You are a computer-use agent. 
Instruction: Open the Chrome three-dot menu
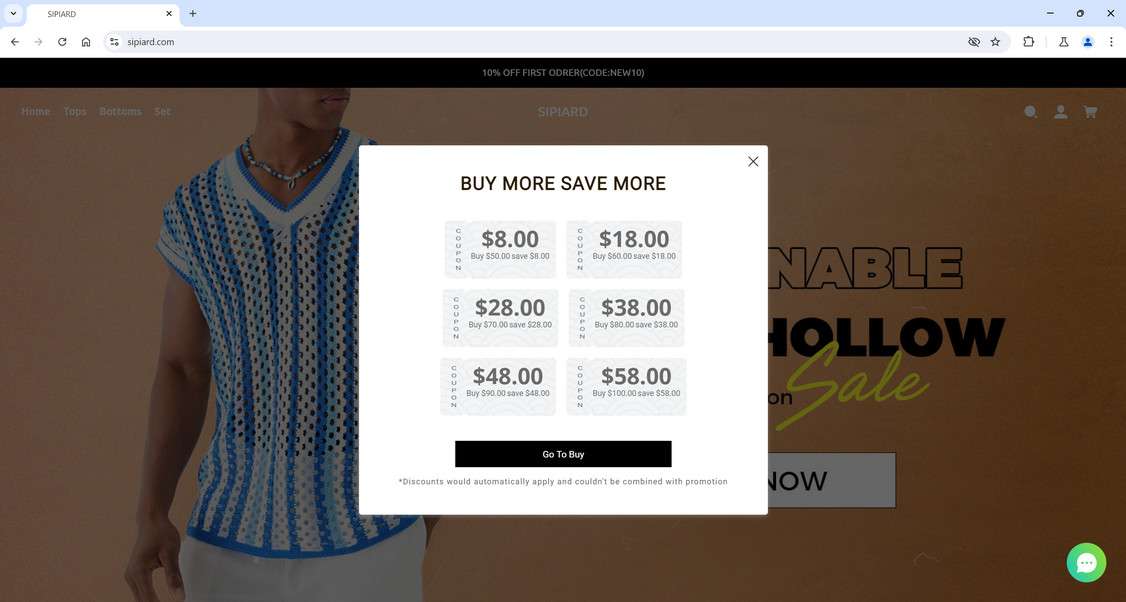click(1111, 42)
